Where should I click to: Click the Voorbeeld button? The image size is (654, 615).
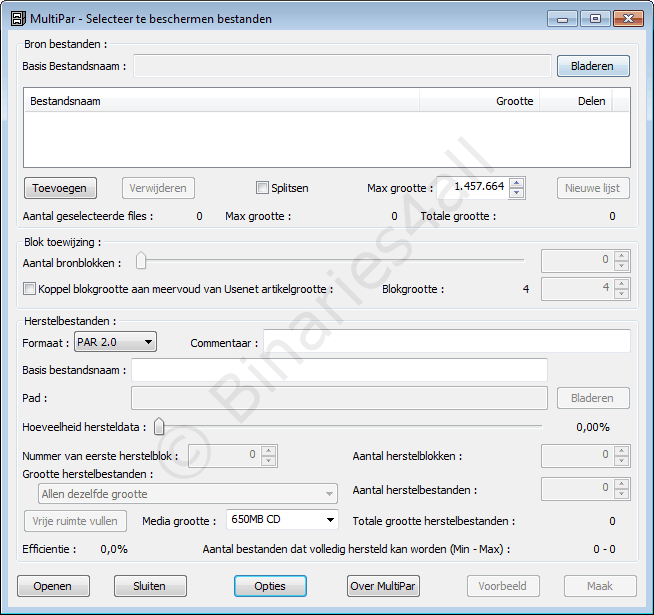tap(503, 586)
